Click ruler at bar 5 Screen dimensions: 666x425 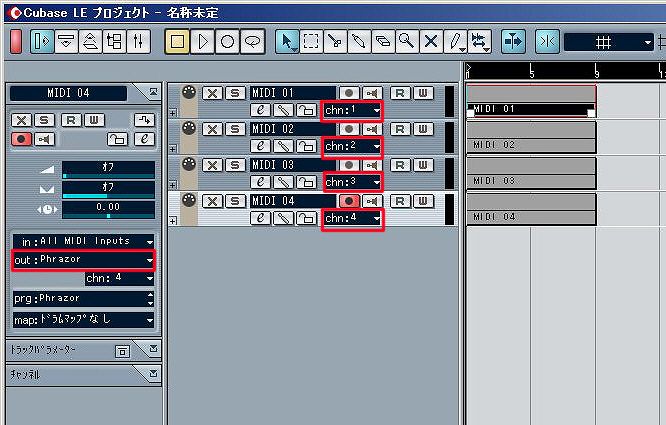(531, 71)
